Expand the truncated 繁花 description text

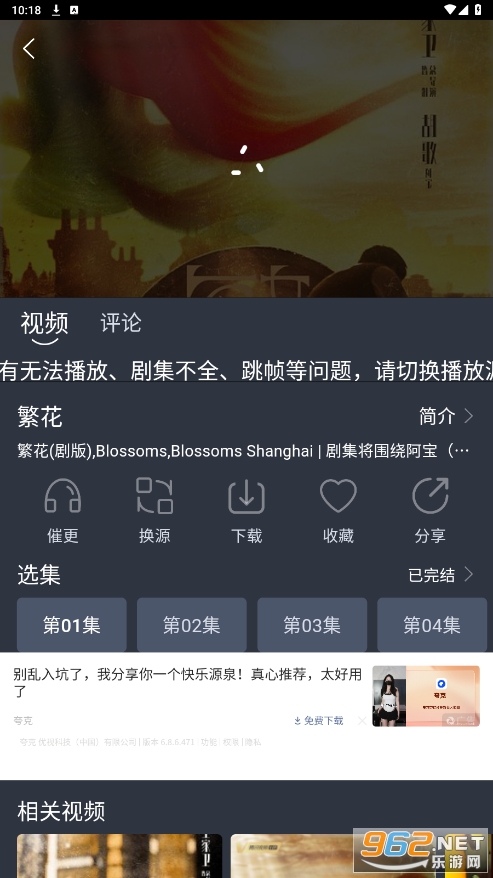(243, 451)
